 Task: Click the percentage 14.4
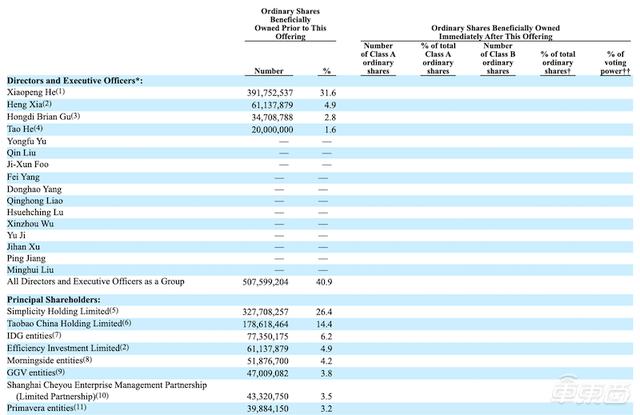tap(324, 324)
